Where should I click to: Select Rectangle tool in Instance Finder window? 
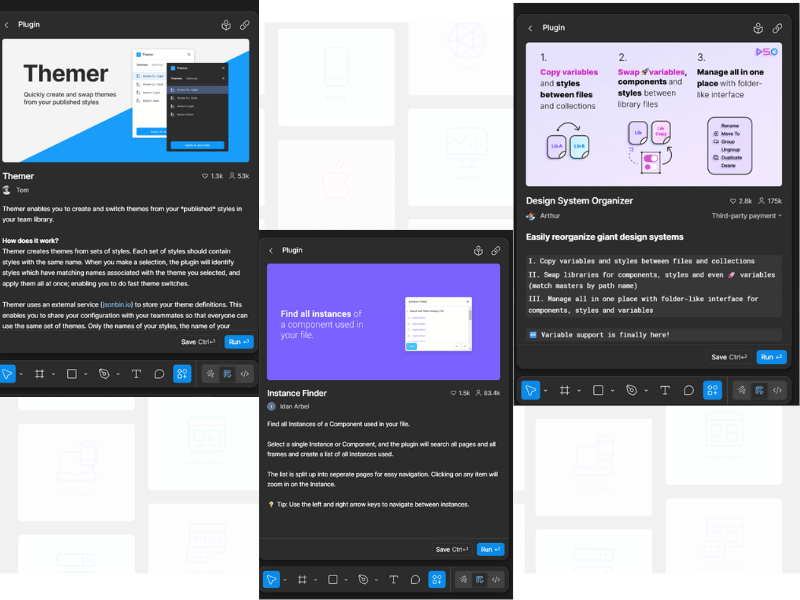[333, 580]
